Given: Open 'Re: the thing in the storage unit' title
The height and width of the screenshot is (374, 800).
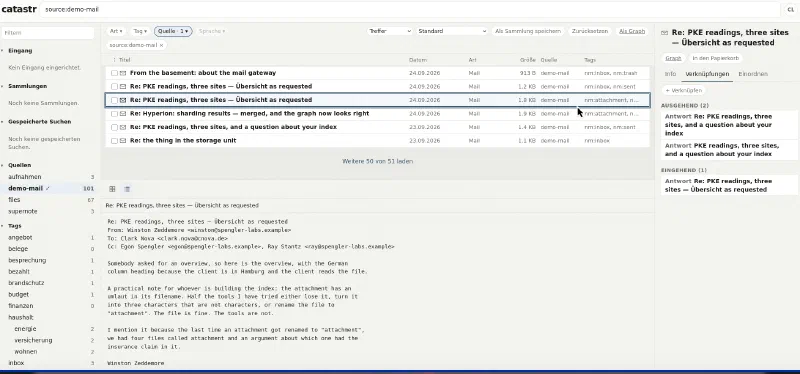Looking at the screenshot, I should click(183, 141).
